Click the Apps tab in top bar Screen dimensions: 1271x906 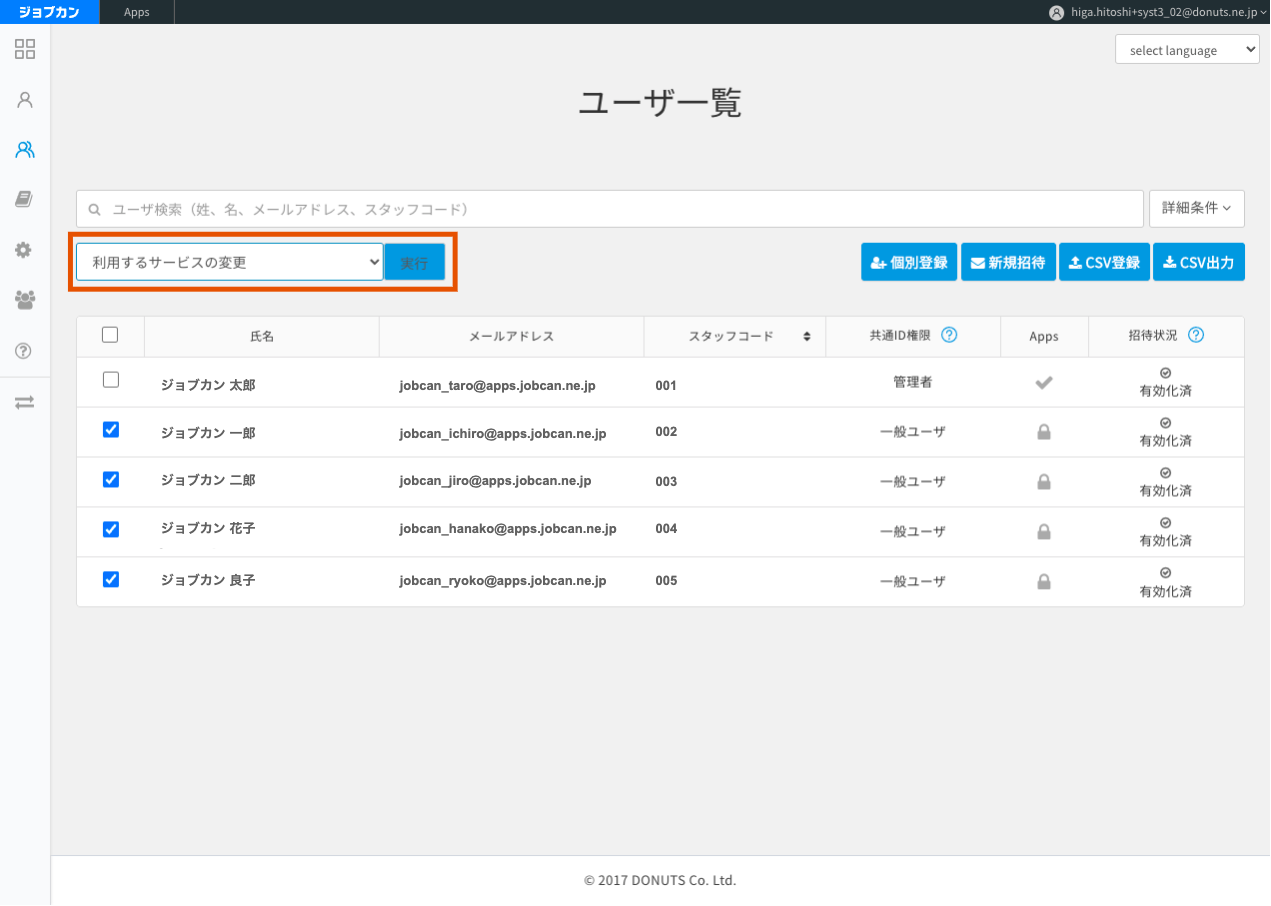(137, 12)
